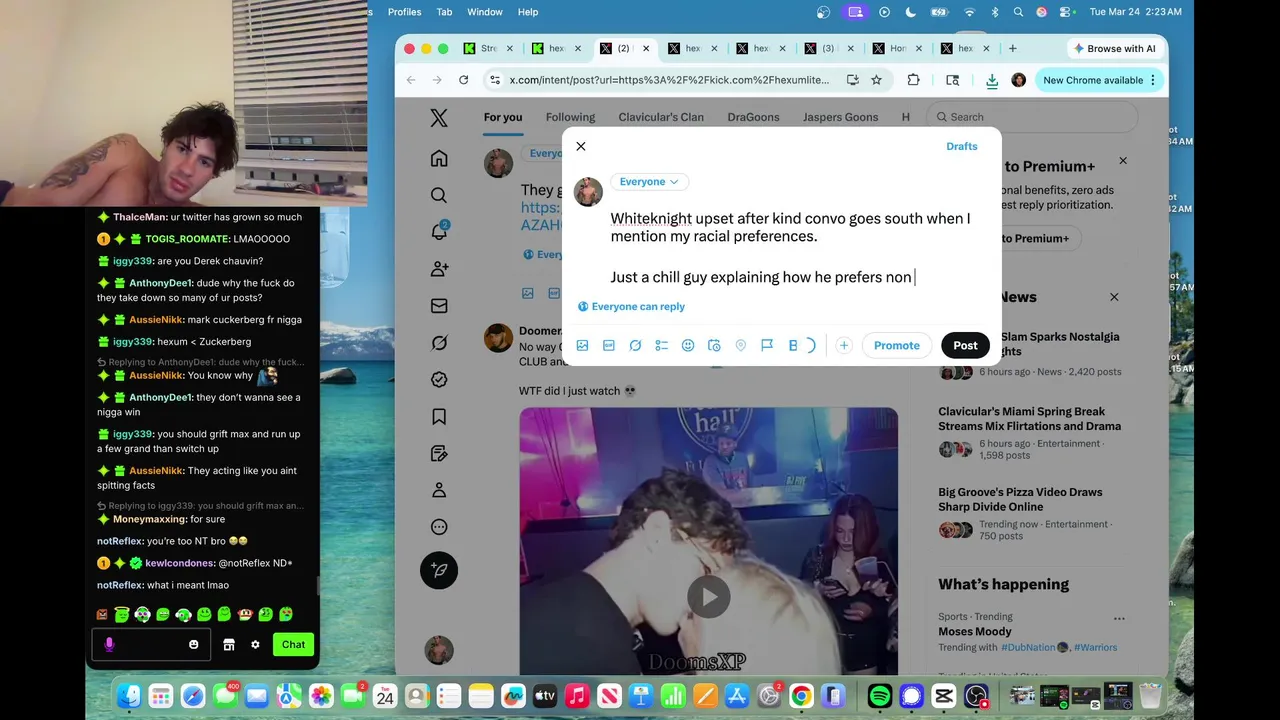Open Finder from the Dock
The image size is (1280, 720).
(x=129, y=695)
